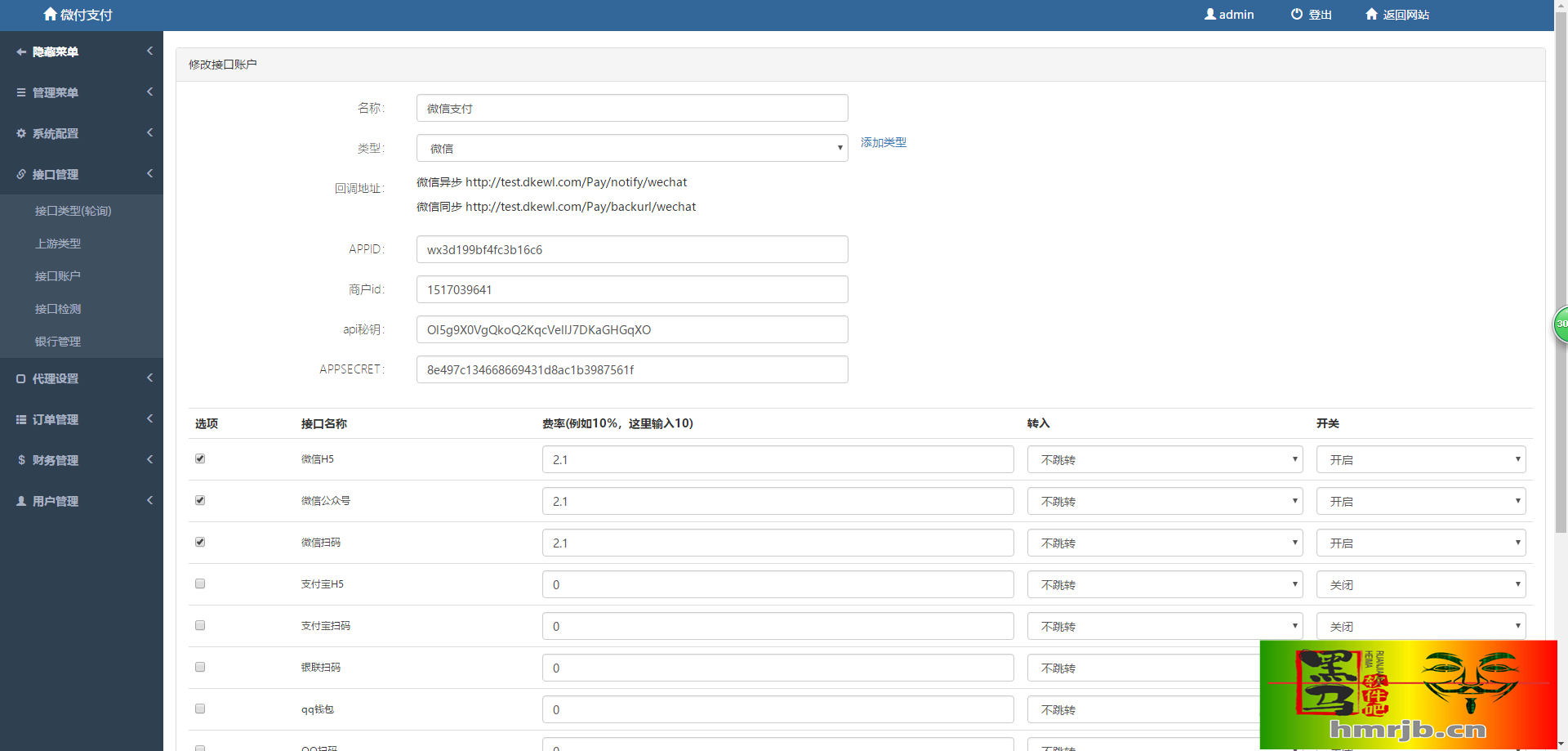Viewport: 1568px width, 751px height.
Task: Click the 名称 input field
Action: pyautogui.click(x=632, y=108)
